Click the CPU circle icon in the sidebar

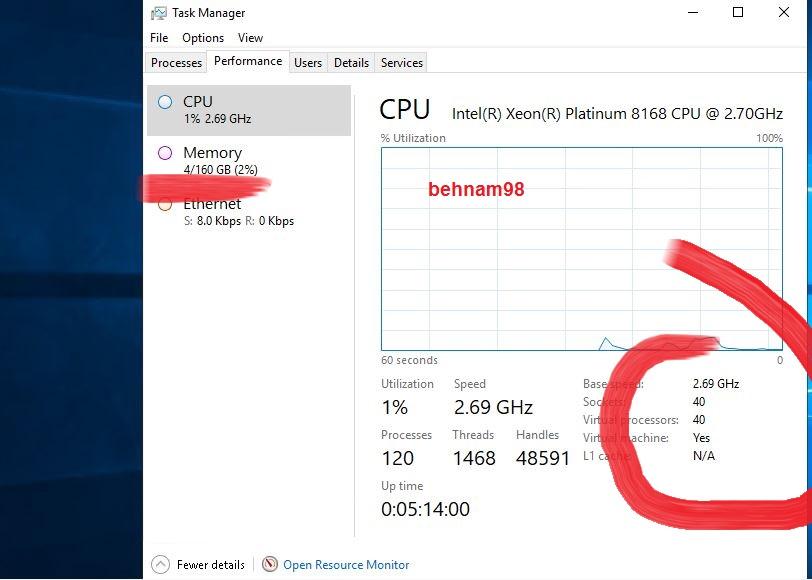[x=165, y=102]
